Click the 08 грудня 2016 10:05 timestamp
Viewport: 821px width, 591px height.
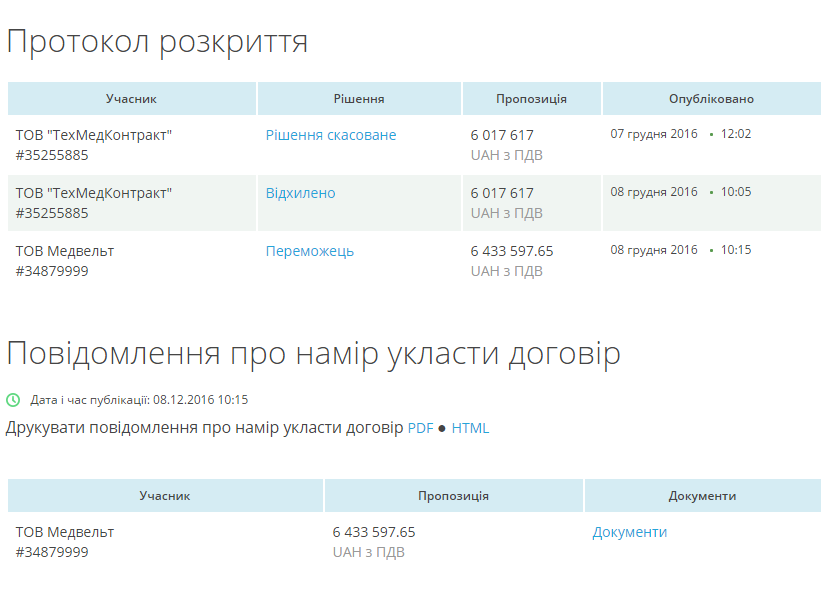tap(680, 192)
